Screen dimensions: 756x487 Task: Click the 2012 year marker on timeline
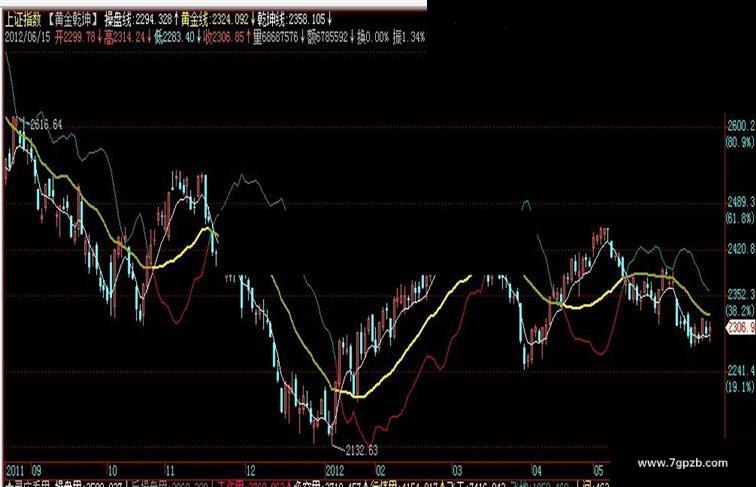tap(335, 471)
